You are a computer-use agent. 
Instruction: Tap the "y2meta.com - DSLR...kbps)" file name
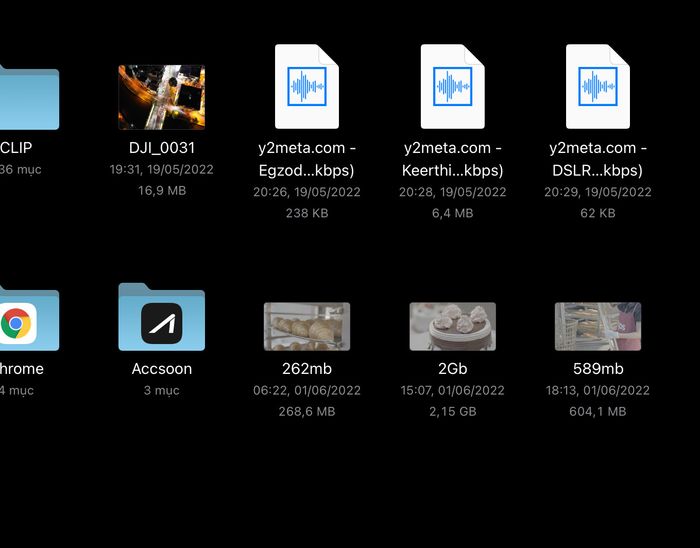coord(597,159)
